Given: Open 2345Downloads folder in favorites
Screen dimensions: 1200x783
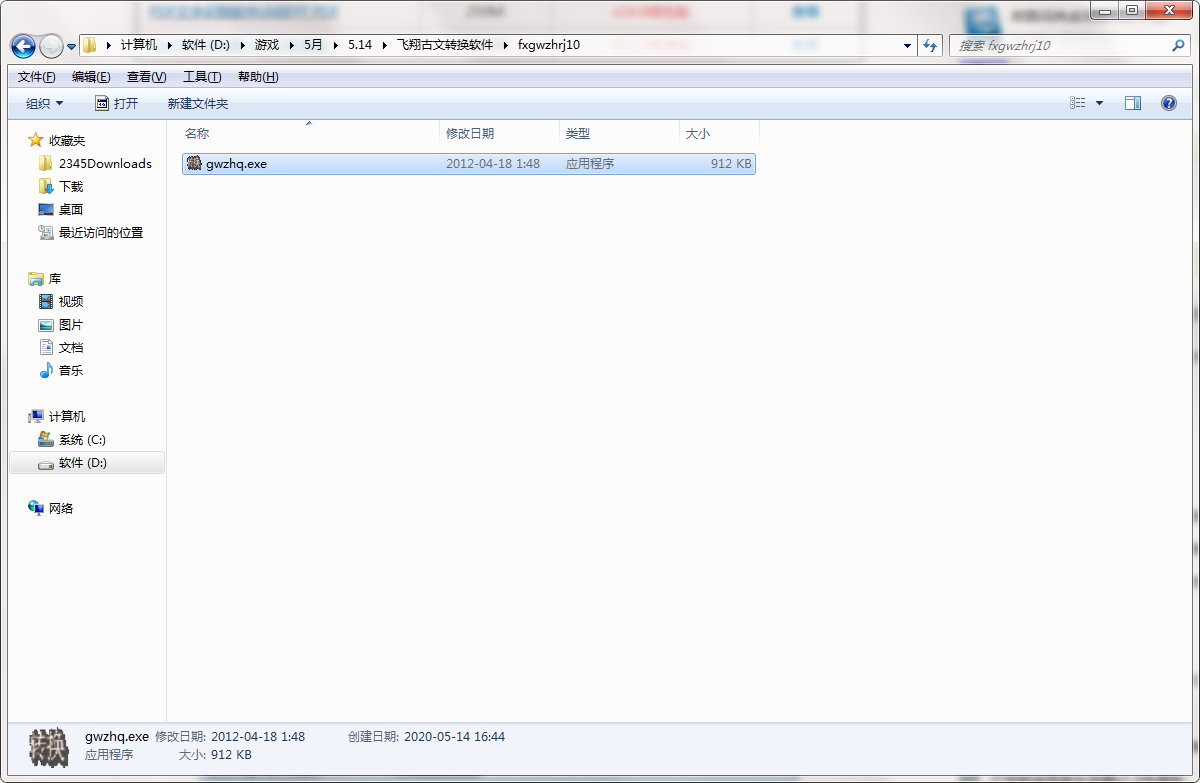Looking at the screenshot, I should [x=105, y=163].
